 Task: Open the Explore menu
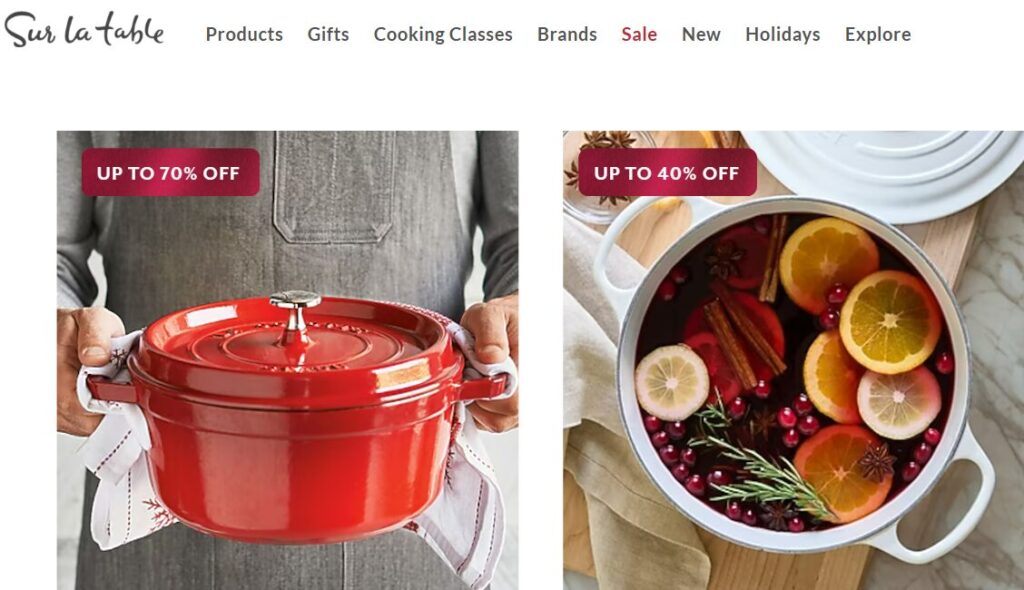pyautogui.click(x=878, y=34)
